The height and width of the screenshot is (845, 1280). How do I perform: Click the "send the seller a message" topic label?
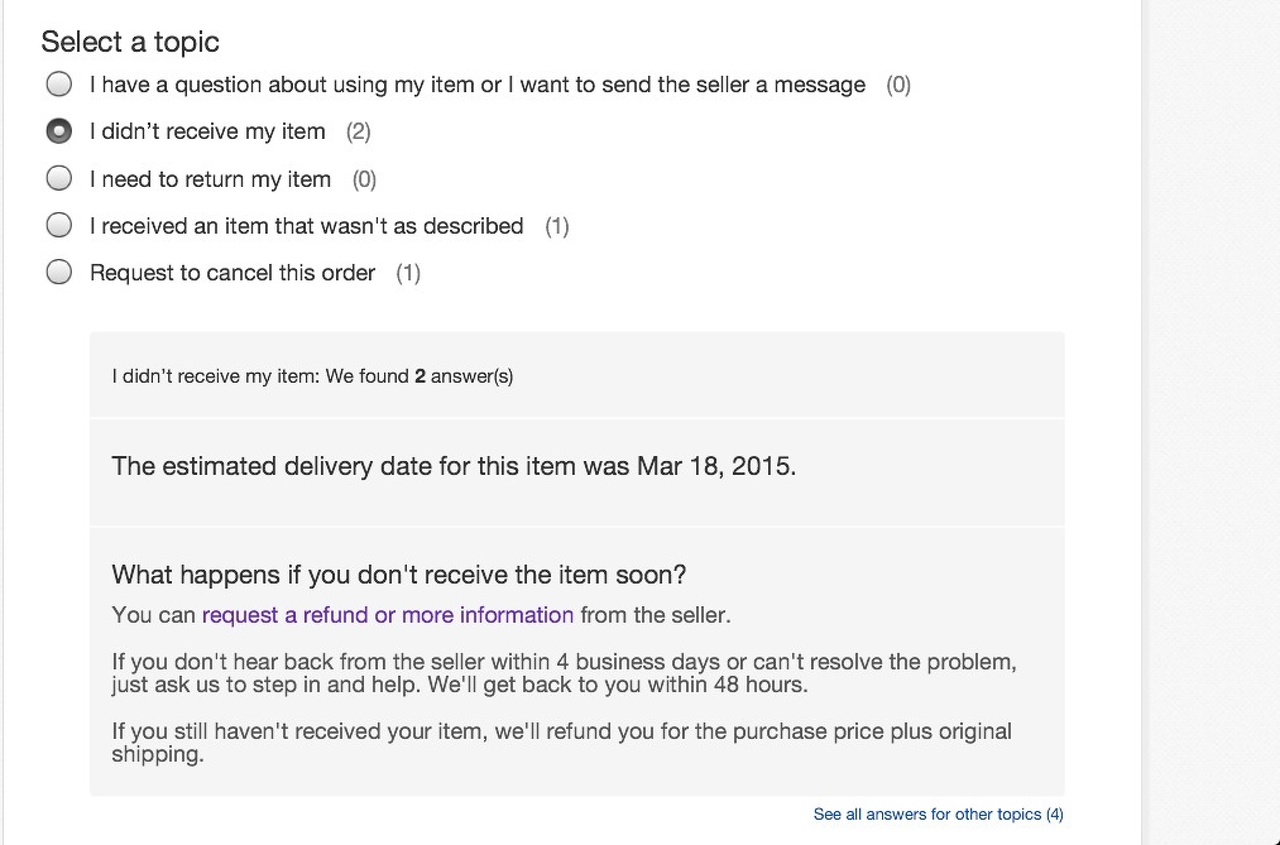(x=477, y=85)
